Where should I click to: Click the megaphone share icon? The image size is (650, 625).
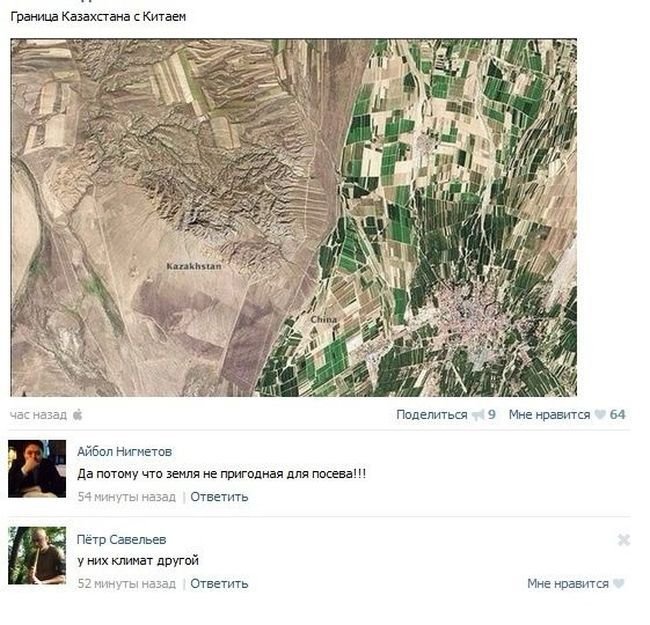(478, 415)
